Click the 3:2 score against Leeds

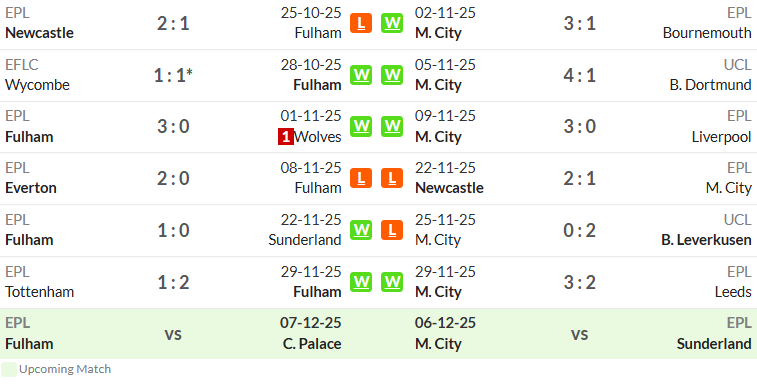(x=579, y=283)
